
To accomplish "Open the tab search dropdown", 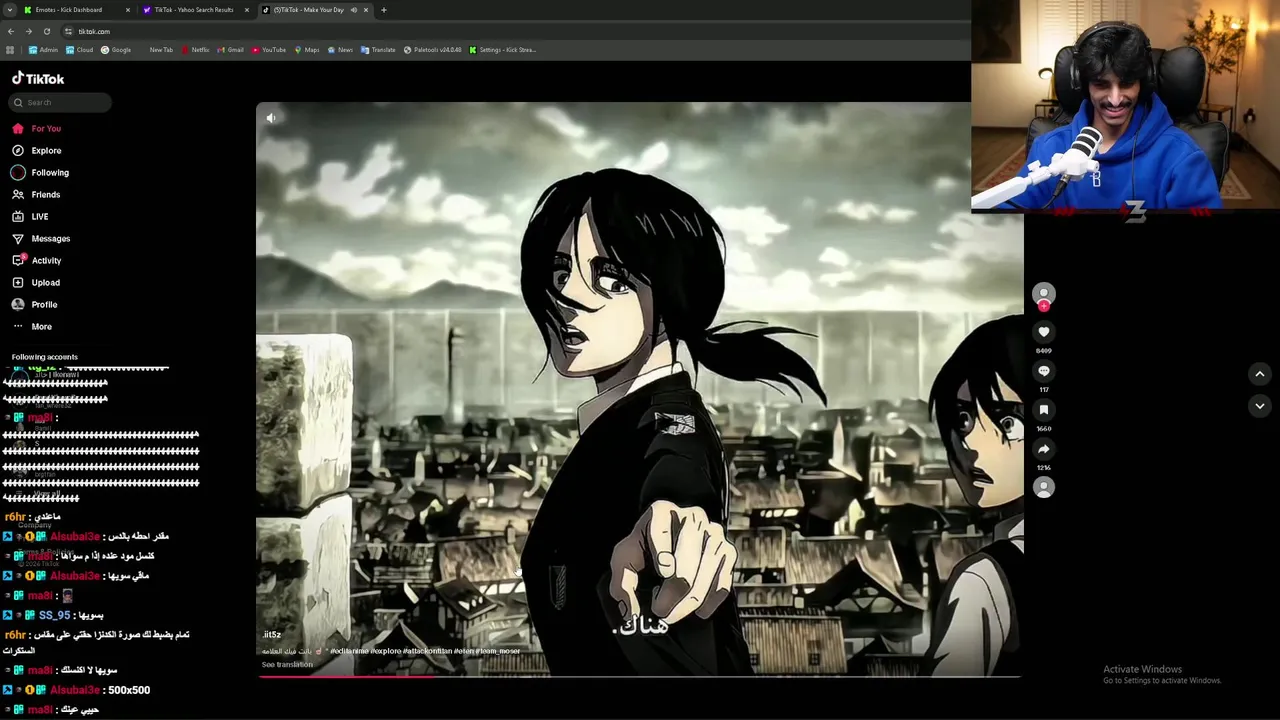I will (10, 10).
